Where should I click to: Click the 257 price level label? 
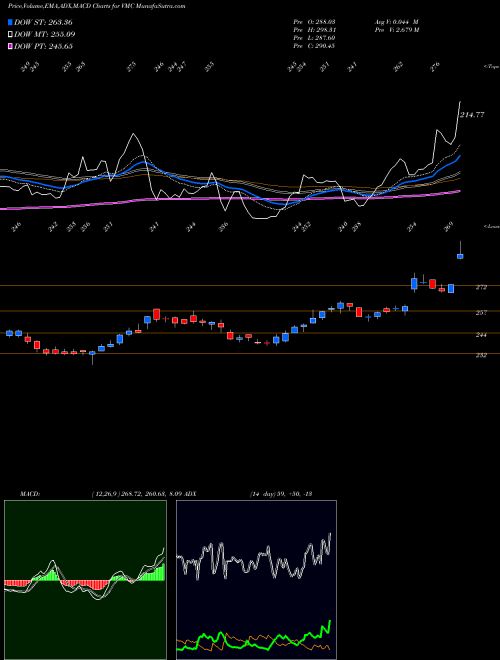click(481, 313)
